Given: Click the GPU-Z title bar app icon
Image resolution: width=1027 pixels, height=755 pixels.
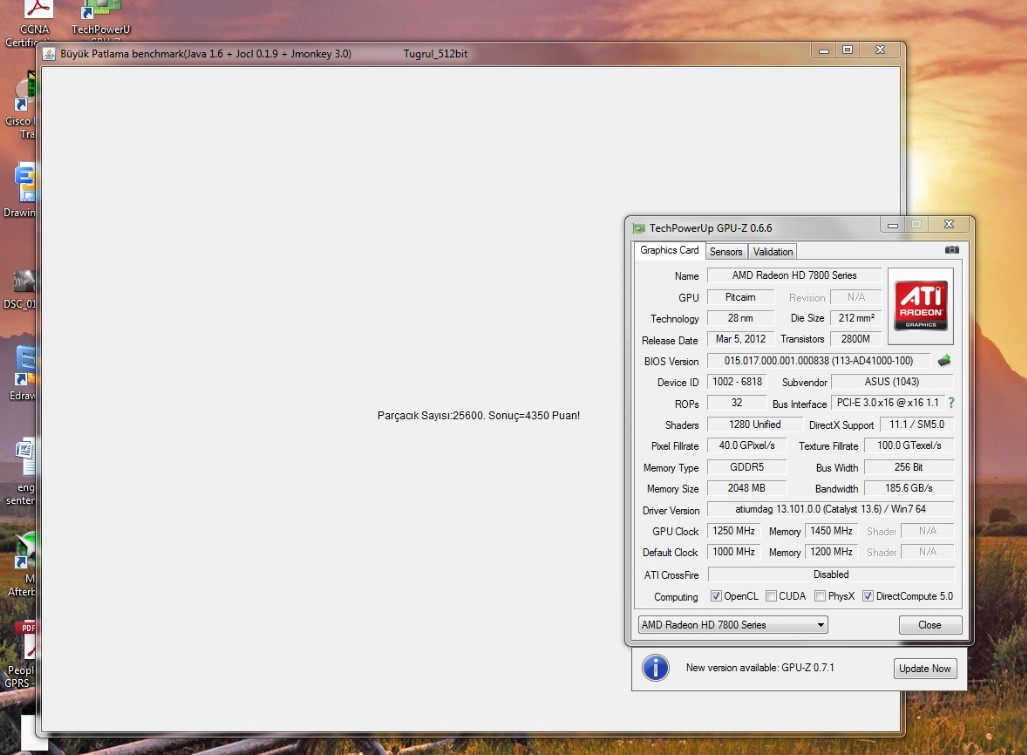Looking at the screenshot, I should tap(639, 229).
